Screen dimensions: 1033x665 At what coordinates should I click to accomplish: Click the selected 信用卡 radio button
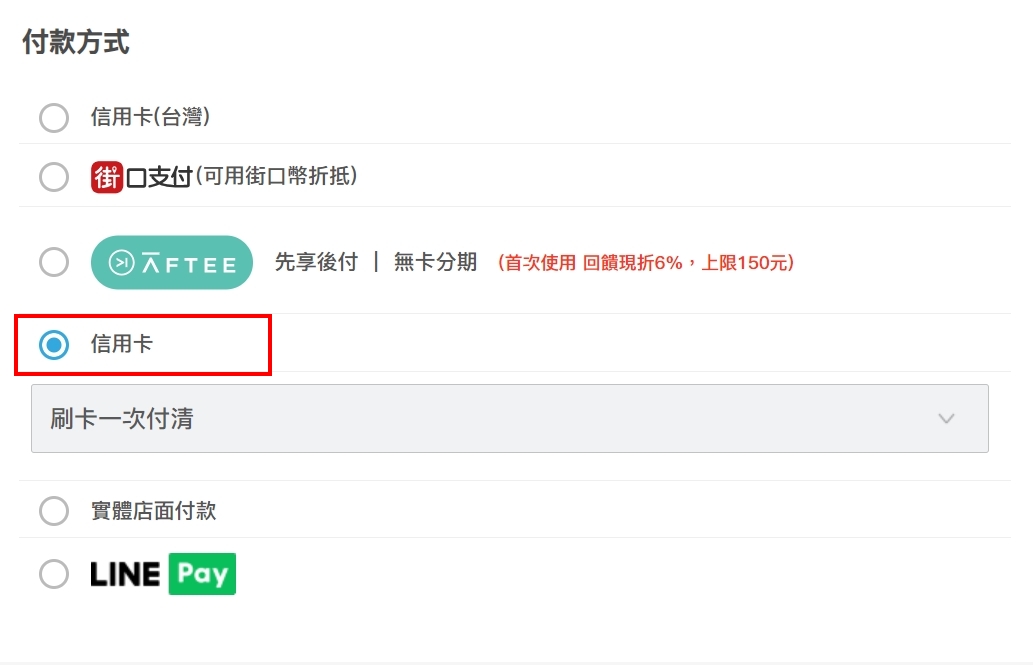click(54, 345)
